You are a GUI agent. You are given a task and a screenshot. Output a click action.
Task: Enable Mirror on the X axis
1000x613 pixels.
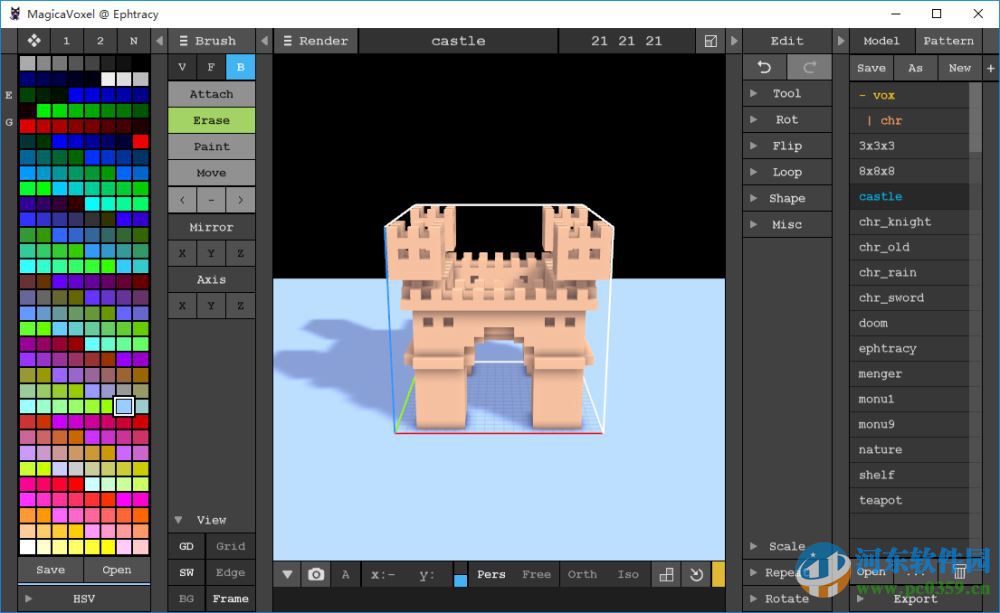[x=181, y=253]
